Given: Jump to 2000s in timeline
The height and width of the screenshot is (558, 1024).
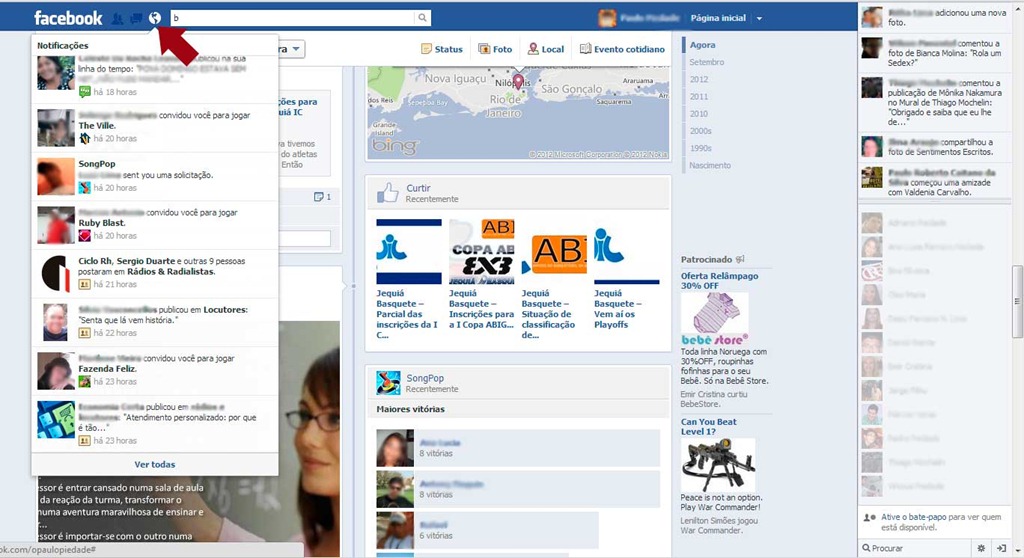Looking at the screenshot, I should point(701,131).
